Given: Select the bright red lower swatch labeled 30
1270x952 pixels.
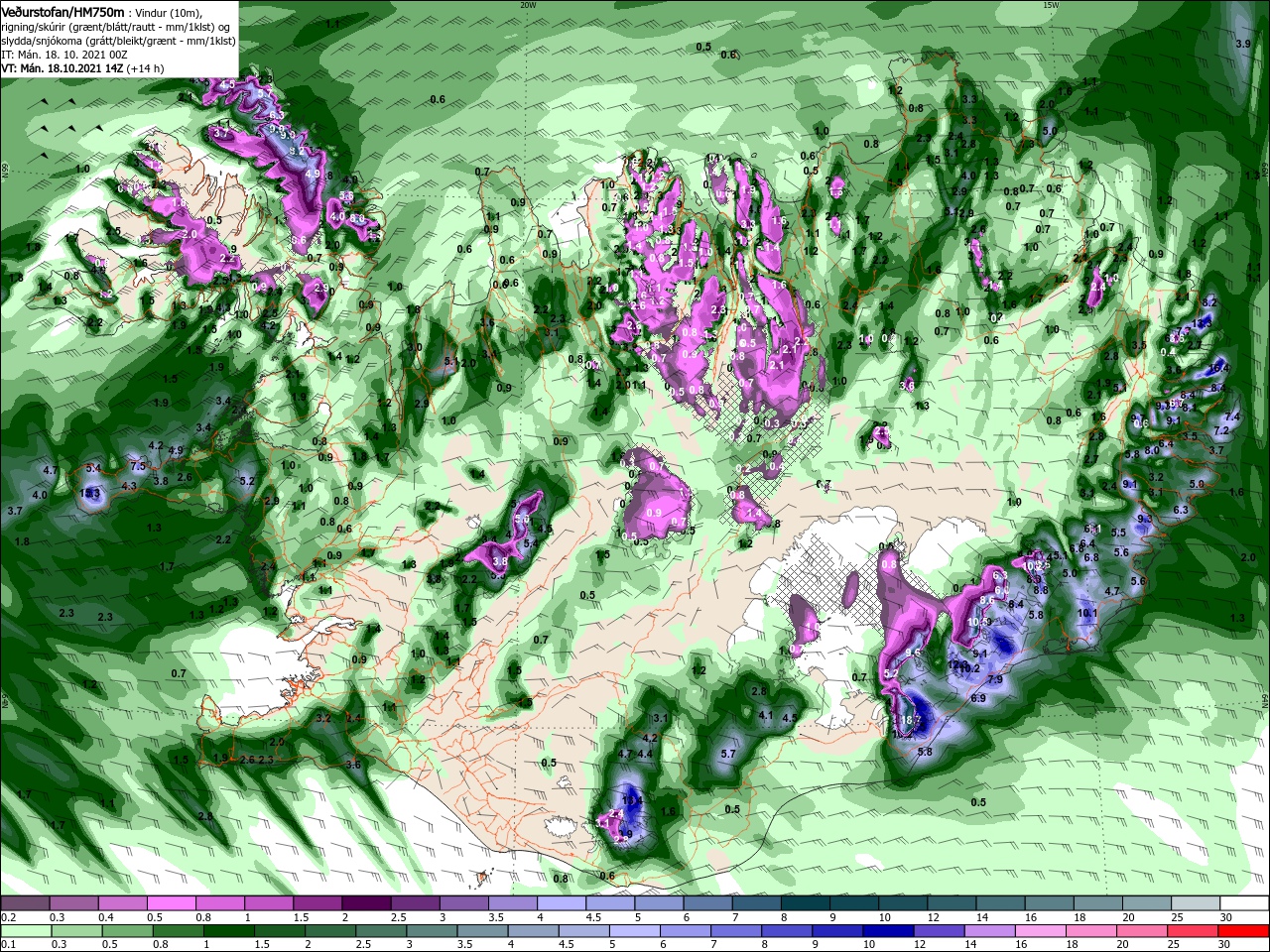Looking at the screenshot, I should tap(1245, 930).
